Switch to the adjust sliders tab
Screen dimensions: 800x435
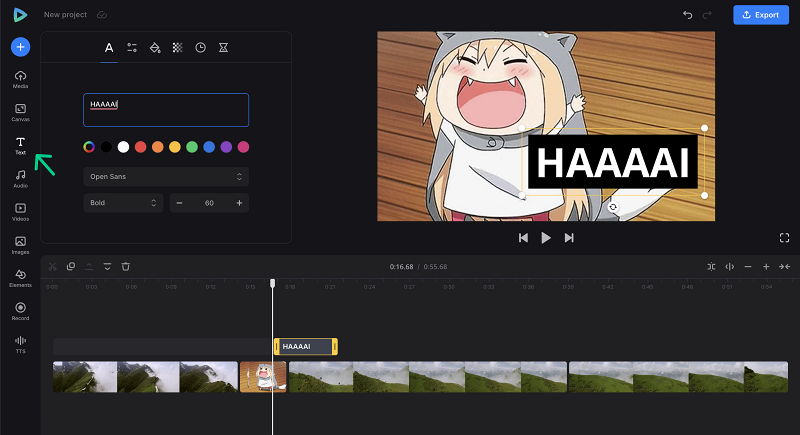[x=132, y=48]
